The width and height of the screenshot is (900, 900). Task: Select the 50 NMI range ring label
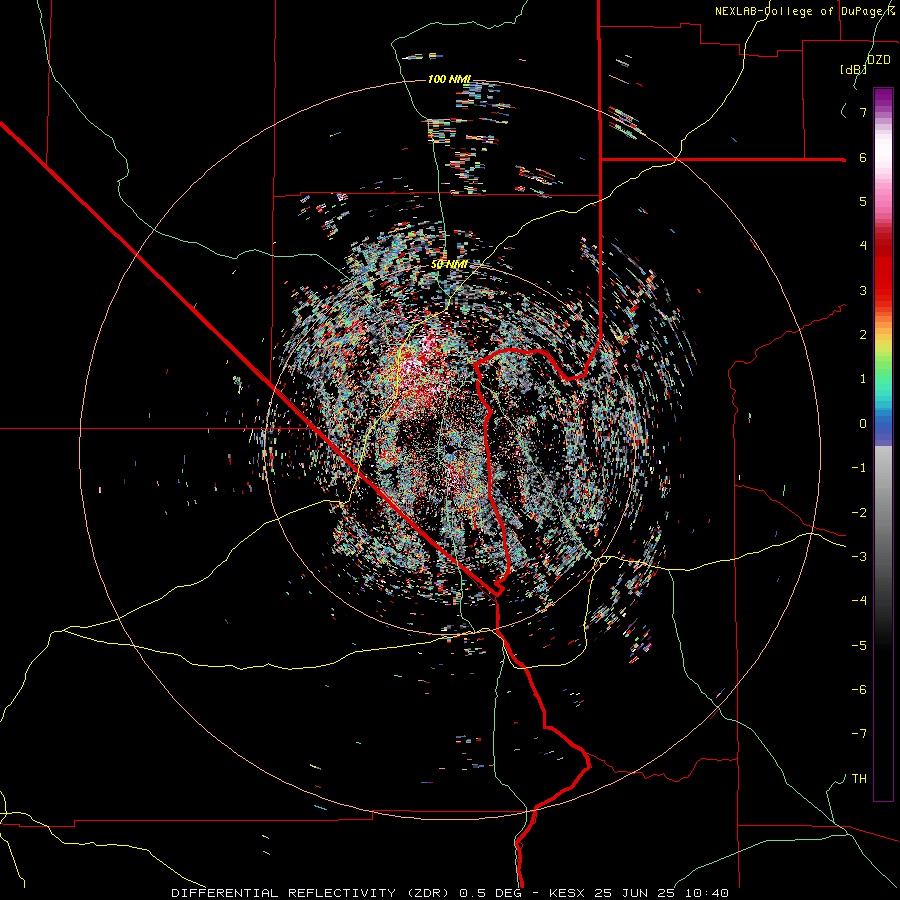click(449, 264)
